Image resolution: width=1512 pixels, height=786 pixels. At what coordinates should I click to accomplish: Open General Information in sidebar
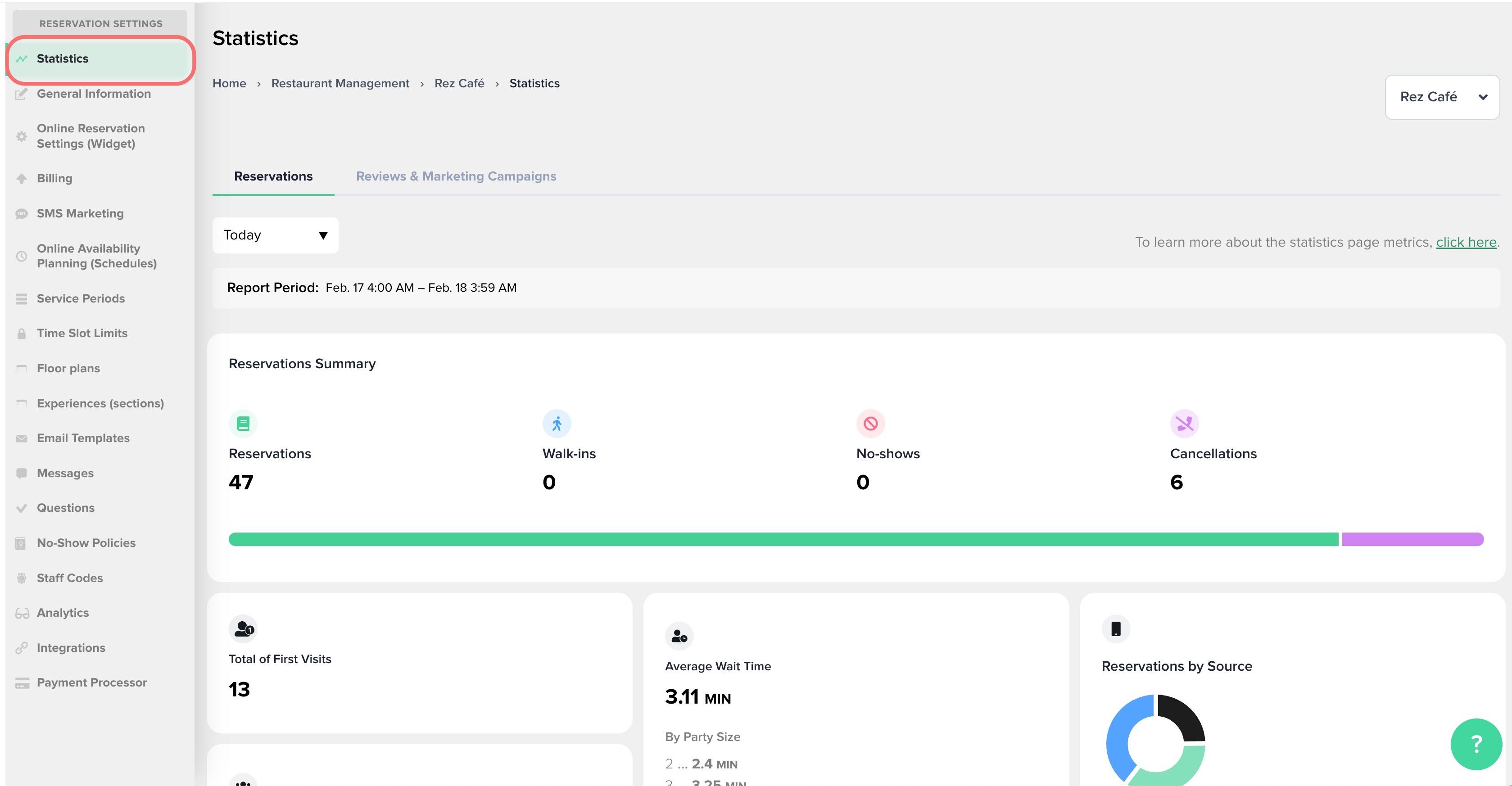[93, 93]
